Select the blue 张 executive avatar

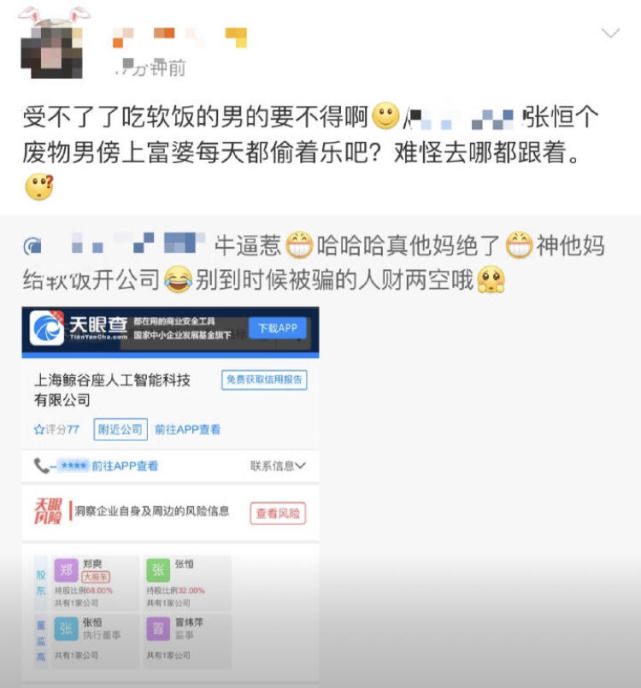point(66,628)
